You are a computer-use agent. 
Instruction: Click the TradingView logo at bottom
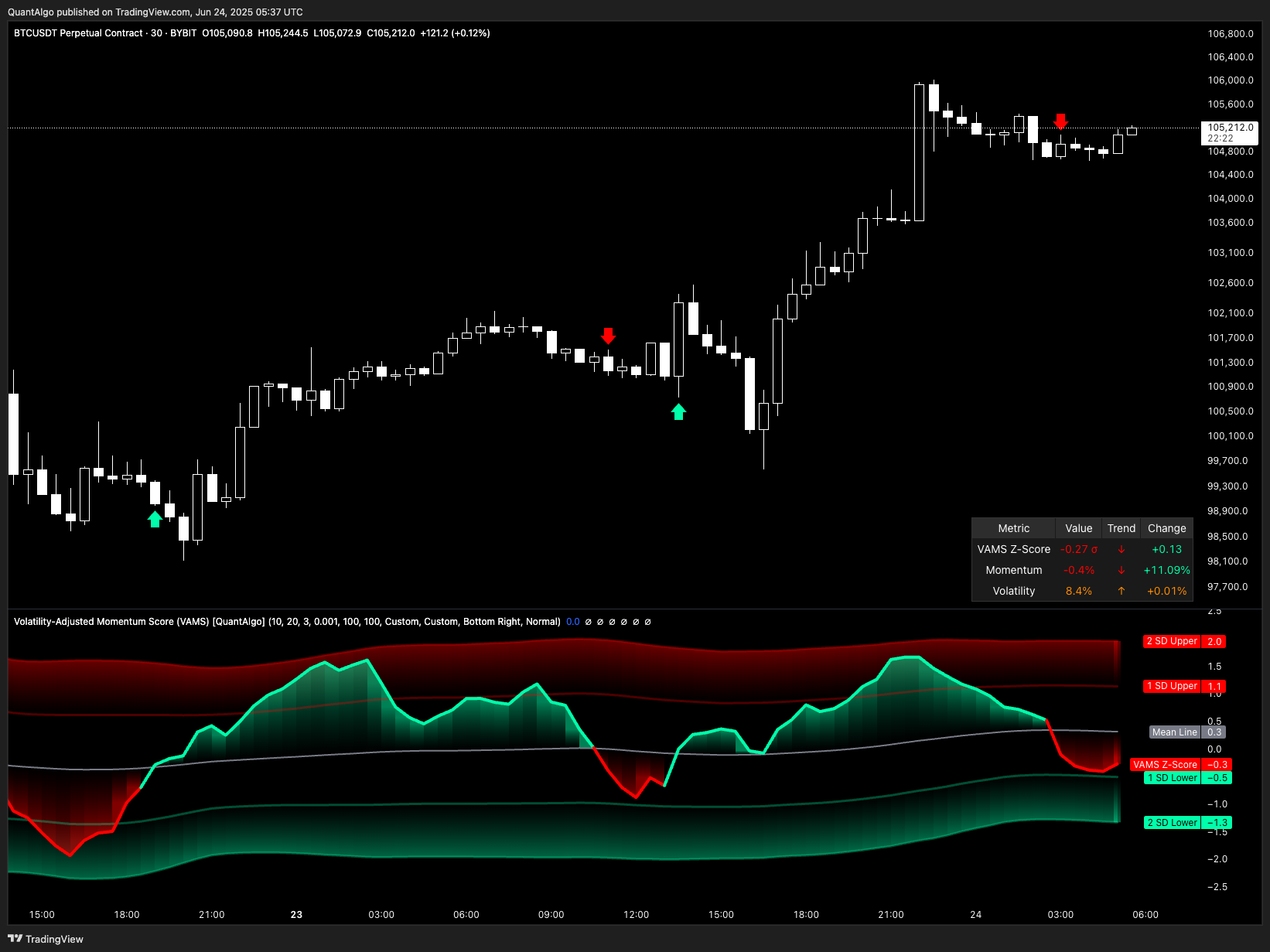(x=46, y=939)
